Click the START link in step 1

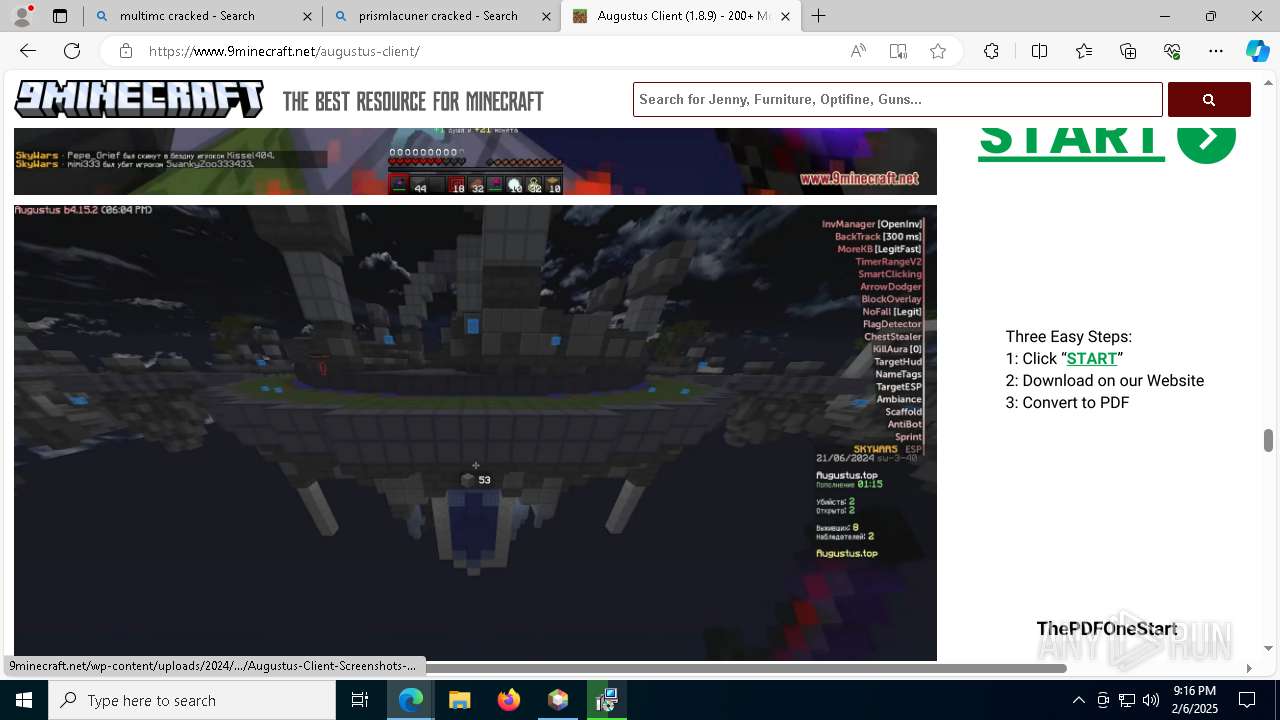pos(1091,358)
